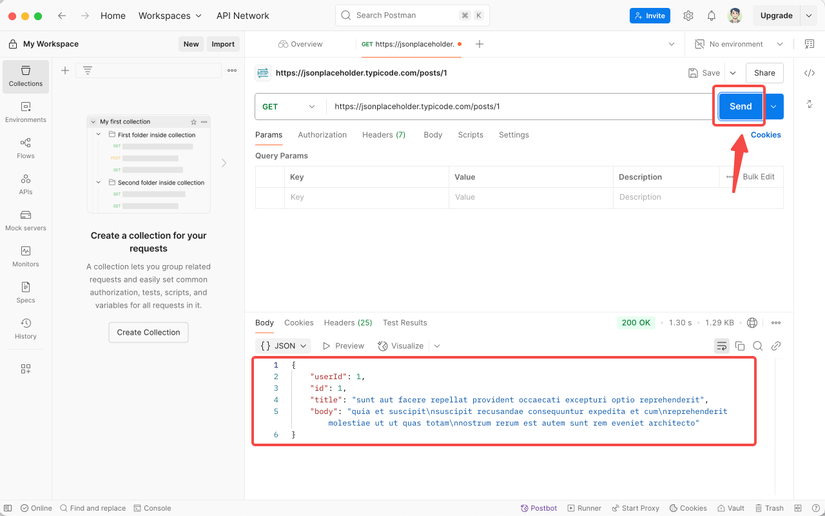Open the History sidebar panel

point(25,329)
